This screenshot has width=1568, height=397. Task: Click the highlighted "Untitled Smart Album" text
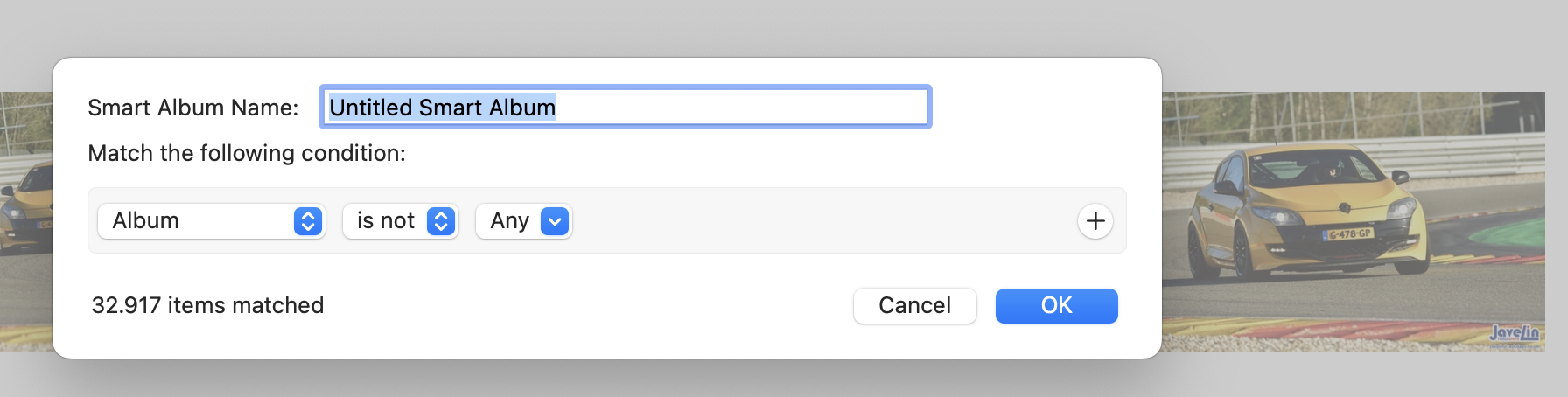[442, 108]
